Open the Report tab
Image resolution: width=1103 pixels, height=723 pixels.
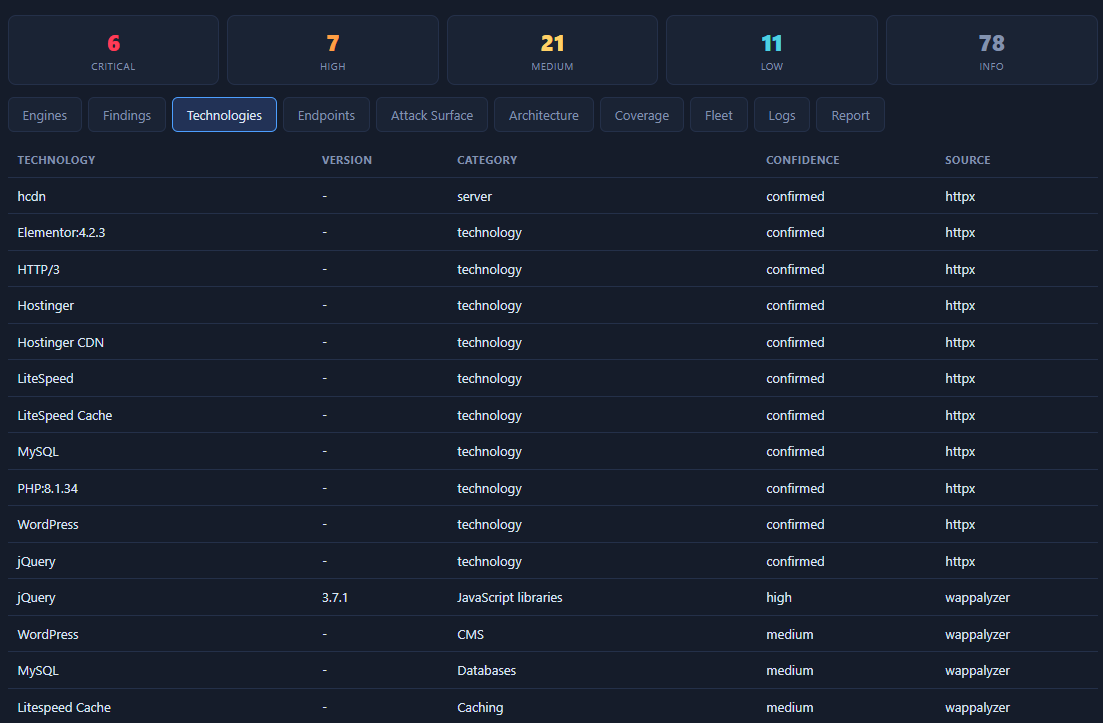850,115
